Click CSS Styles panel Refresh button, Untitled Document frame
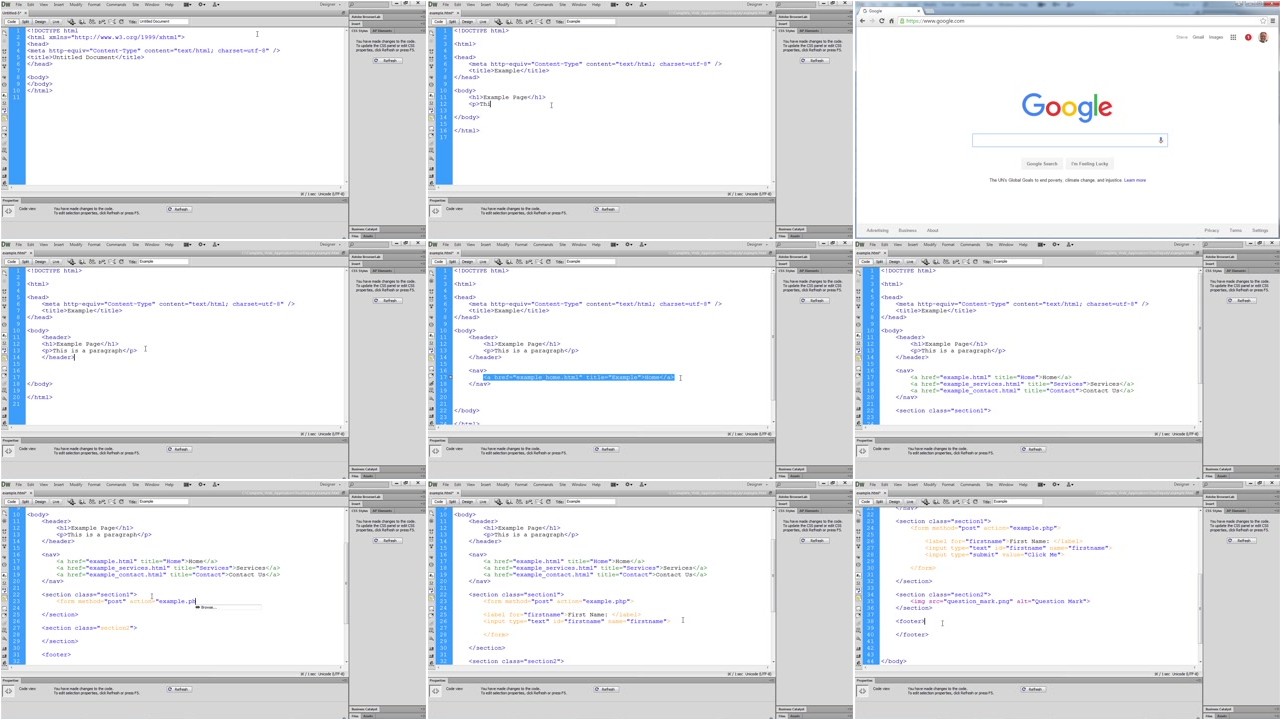1281x720 pixels. point(388,60)
